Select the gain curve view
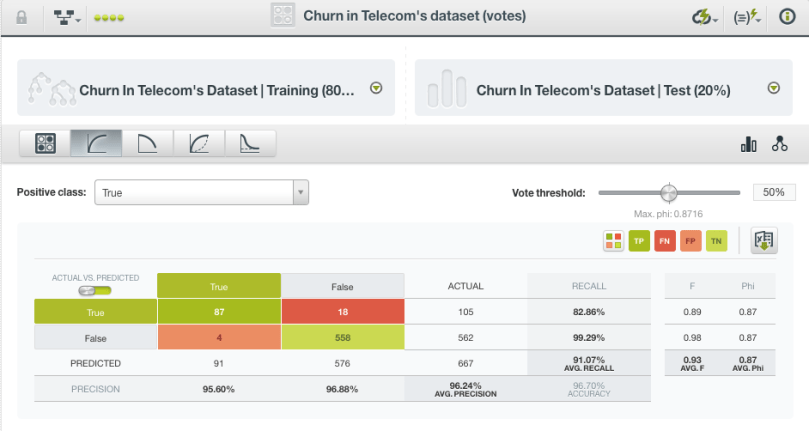Viewport: 809px width, 431px height. click(x=199, y=144)
